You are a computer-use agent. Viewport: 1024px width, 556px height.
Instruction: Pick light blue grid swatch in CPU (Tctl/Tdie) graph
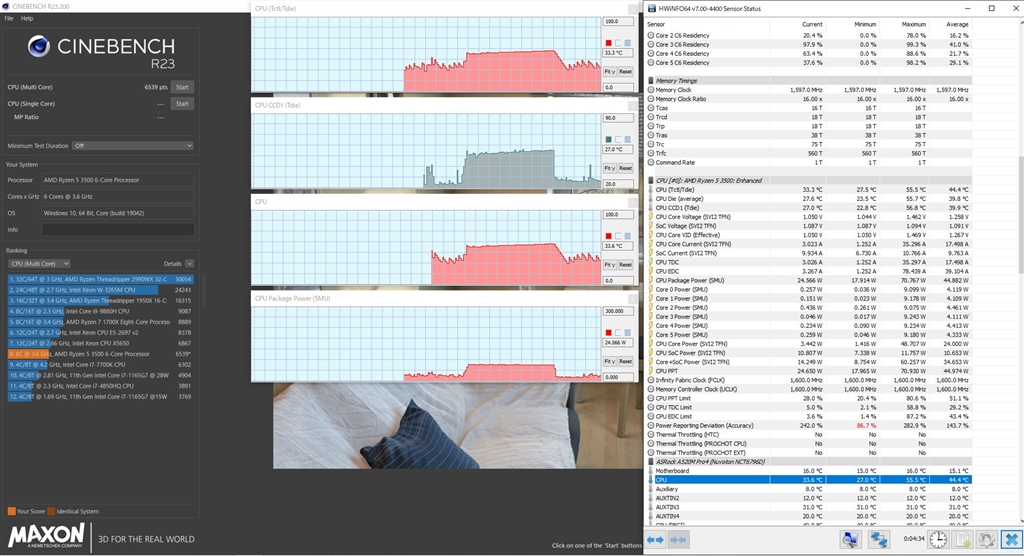(x=628, y=43)
